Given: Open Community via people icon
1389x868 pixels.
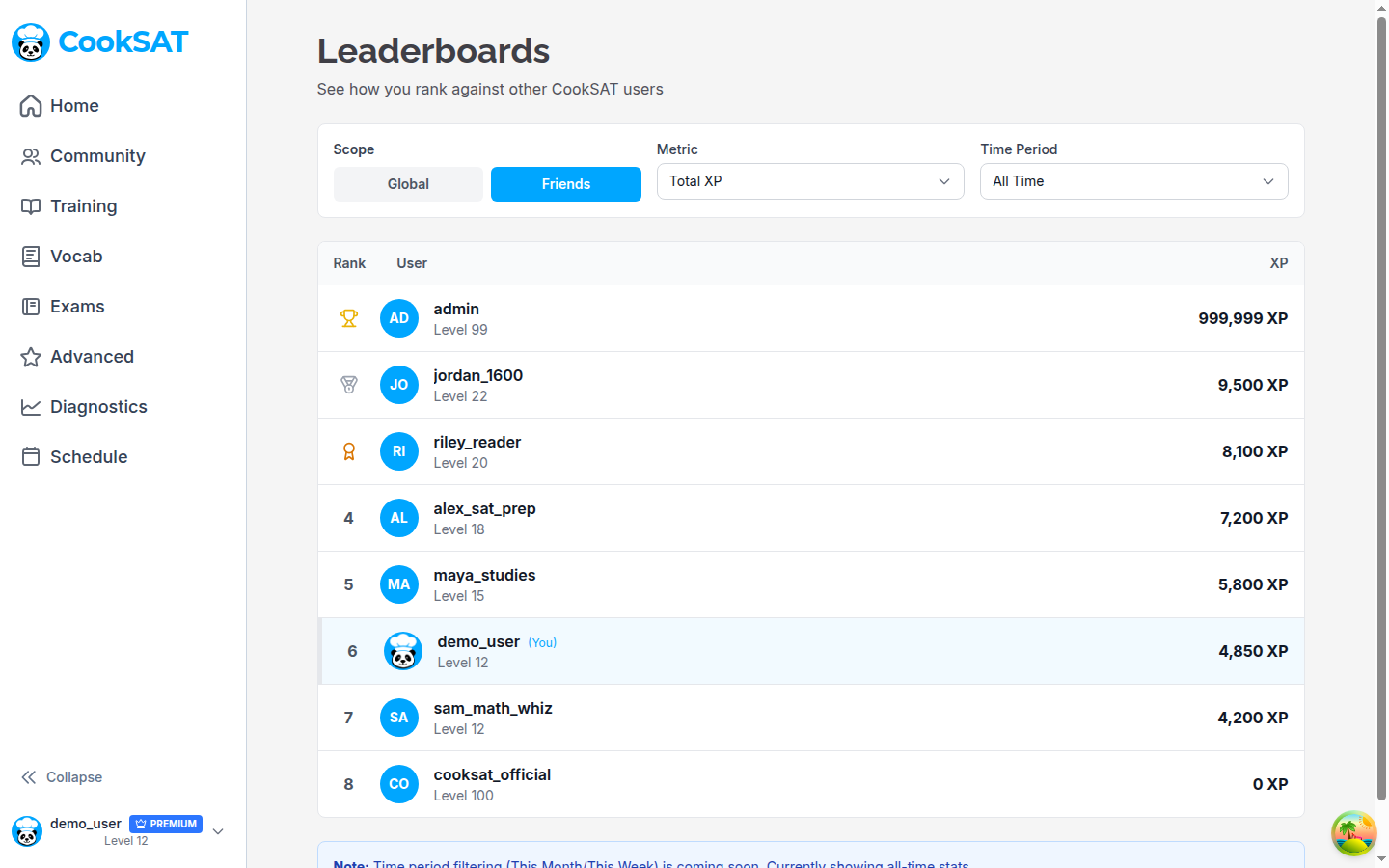Looking at the screenshot, I should coord(31,156).
